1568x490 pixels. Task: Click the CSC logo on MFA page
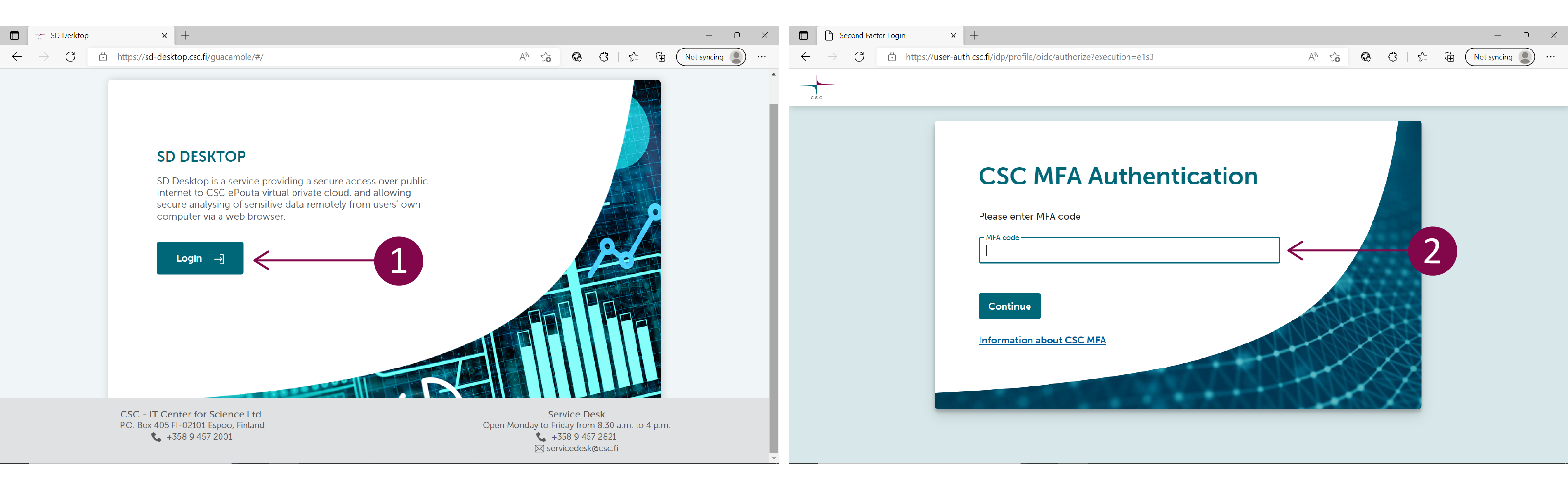coord(816,88)
